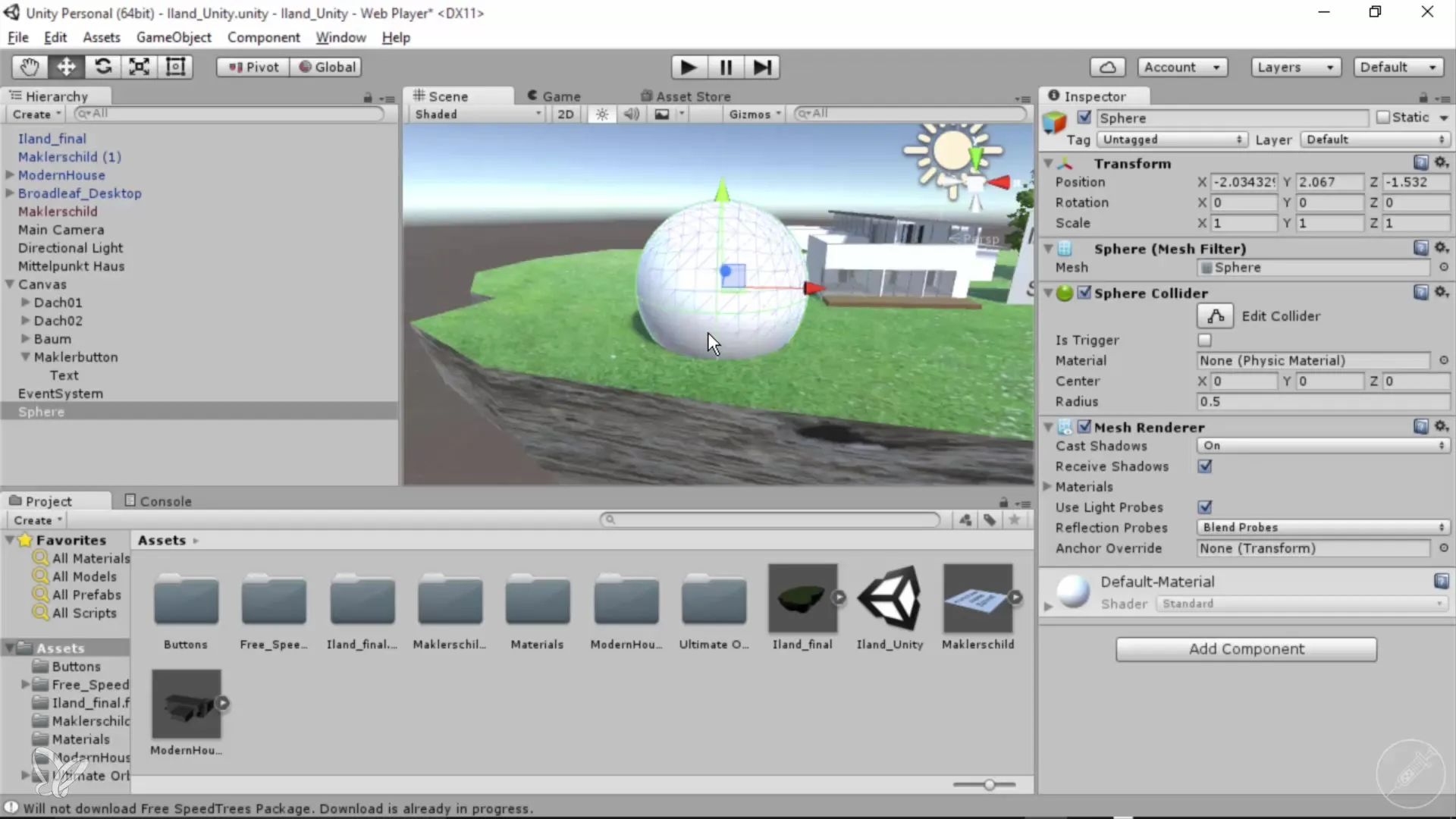Open Cast Shadows dropdown
This screenshot has width=1456, height=819.
(x=1323, y=445)
